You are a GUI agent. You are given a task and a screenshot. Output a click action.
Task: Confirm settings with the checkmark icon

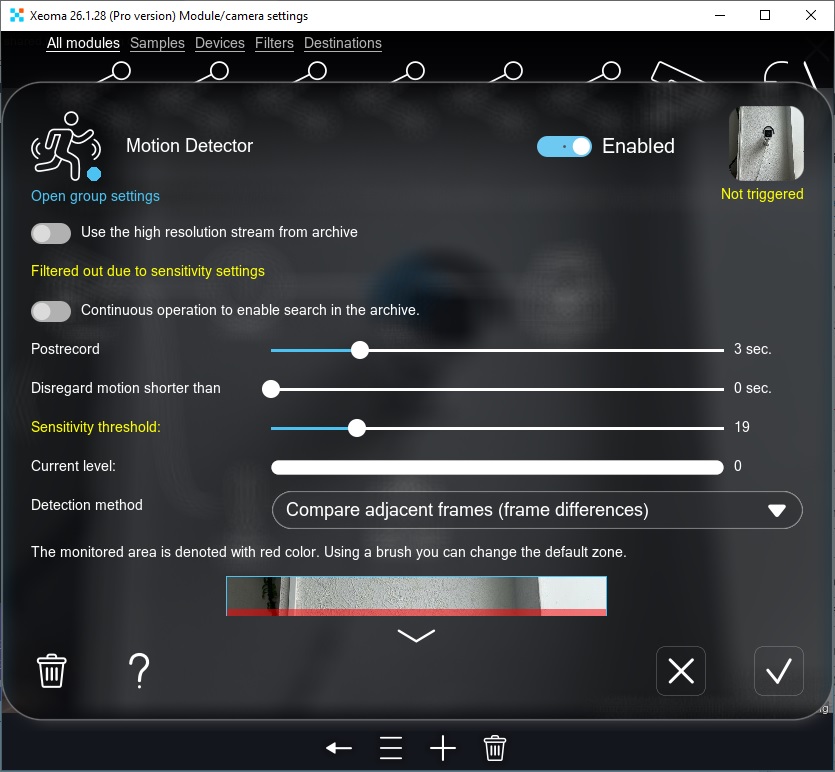778,670
